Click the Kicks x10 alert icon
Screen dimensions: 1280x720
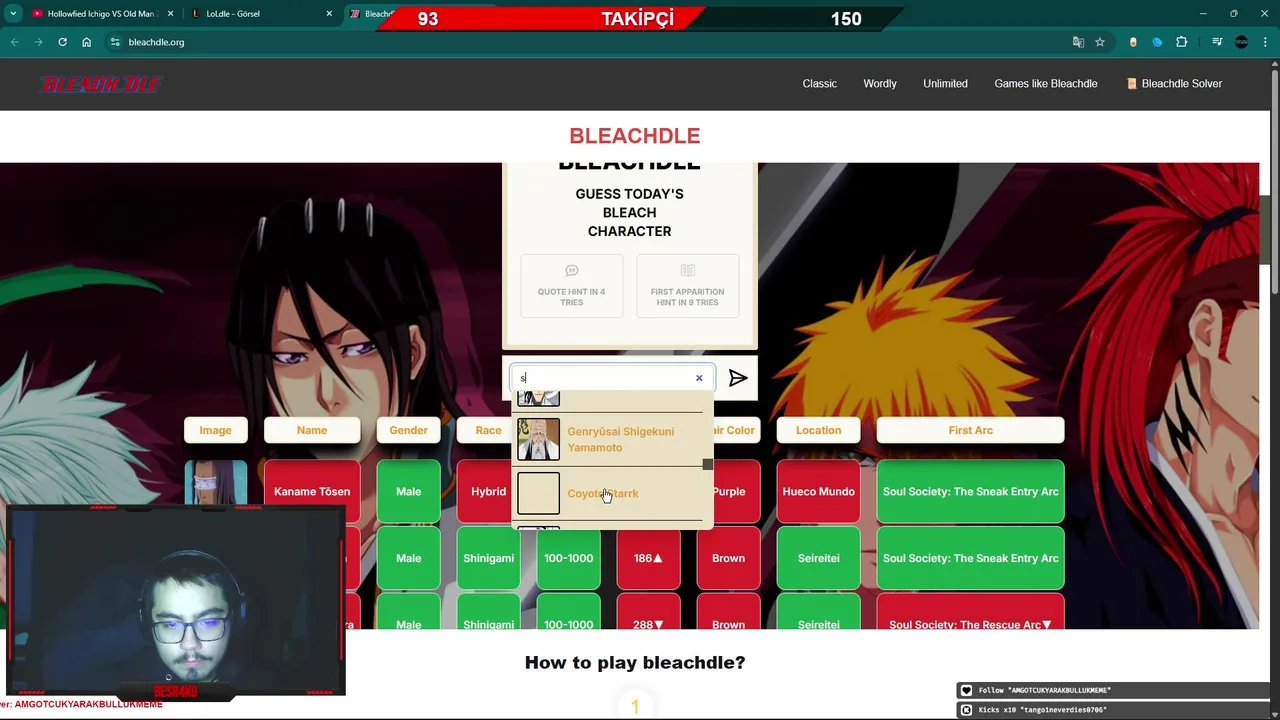[966, 710]
